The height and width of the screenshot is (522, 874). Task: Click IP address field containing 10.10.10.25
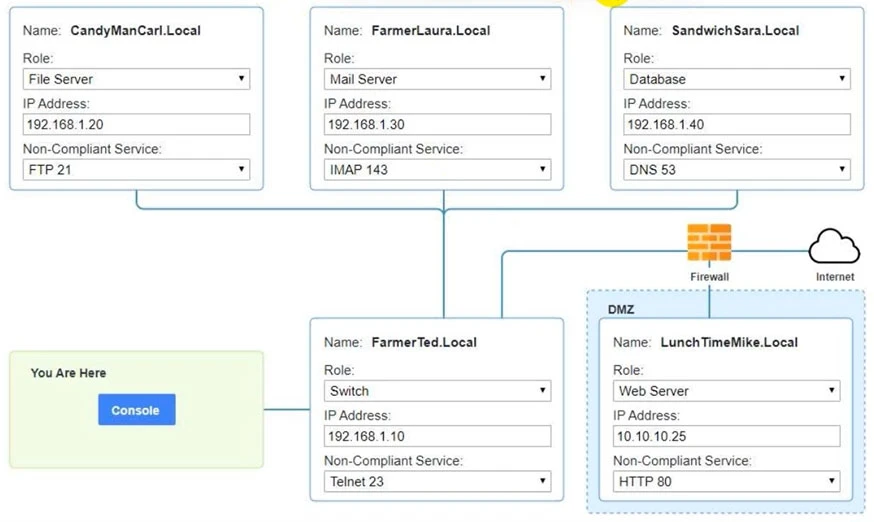[726, 437]
